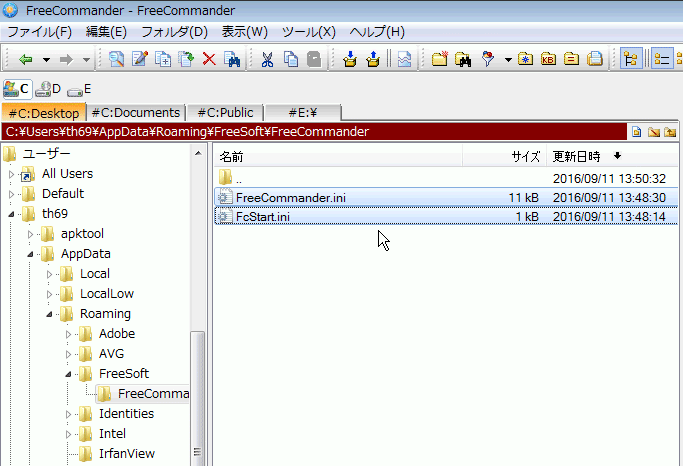
Task: Select the FcStart.ini file
Action: [446, 217]
